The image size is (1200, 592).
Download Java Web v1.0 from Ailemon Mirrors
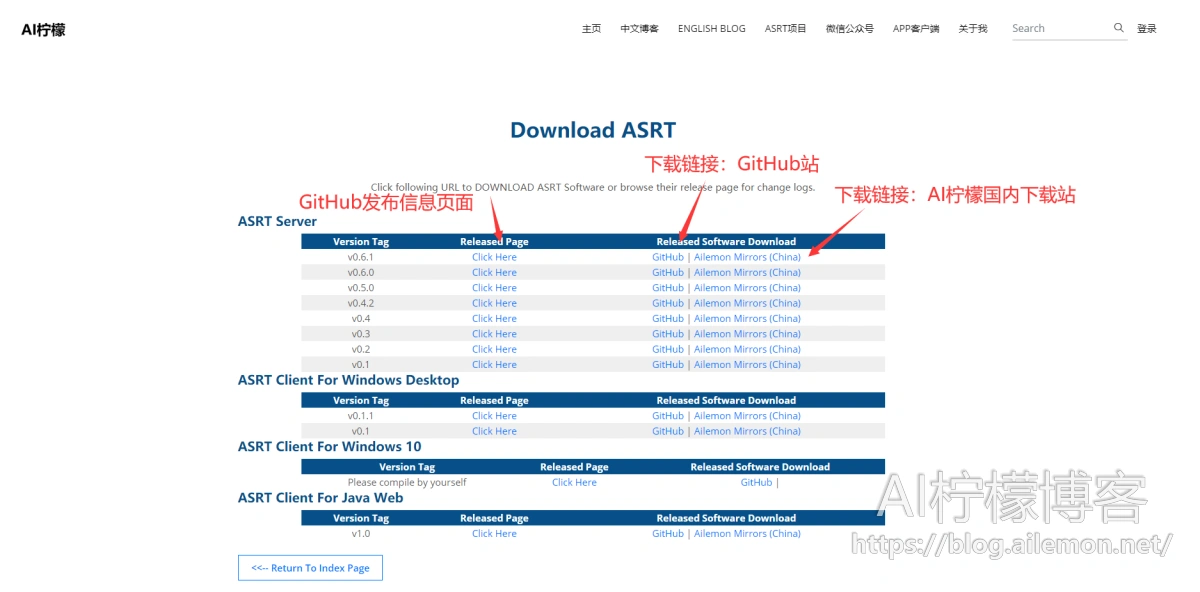point(747,534)
